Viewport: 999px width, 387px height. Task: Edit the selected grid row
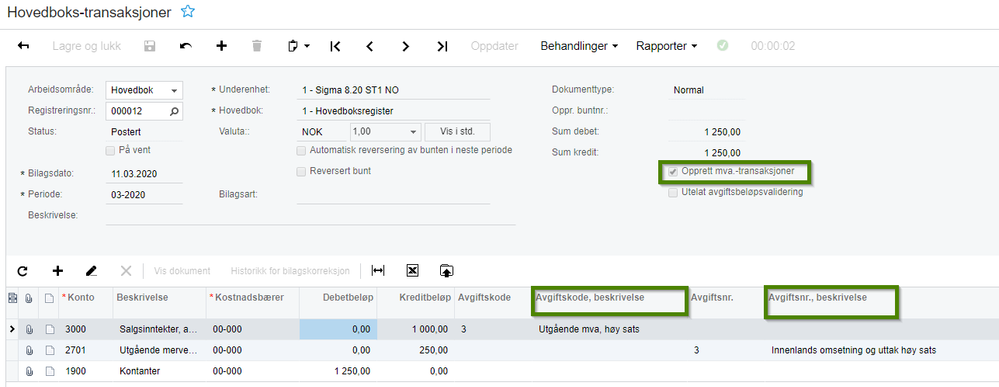(91, 271)
